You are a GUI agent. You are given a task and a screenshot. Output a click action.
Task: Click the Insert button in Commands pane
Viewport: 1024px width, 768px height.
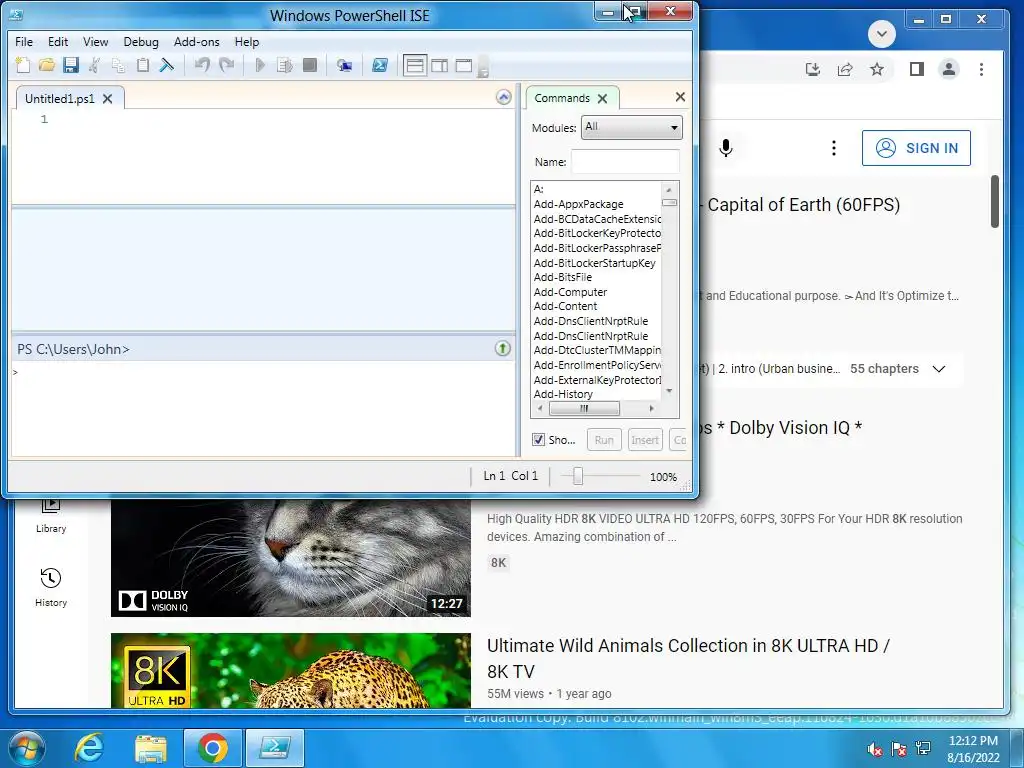coord(645,440)
